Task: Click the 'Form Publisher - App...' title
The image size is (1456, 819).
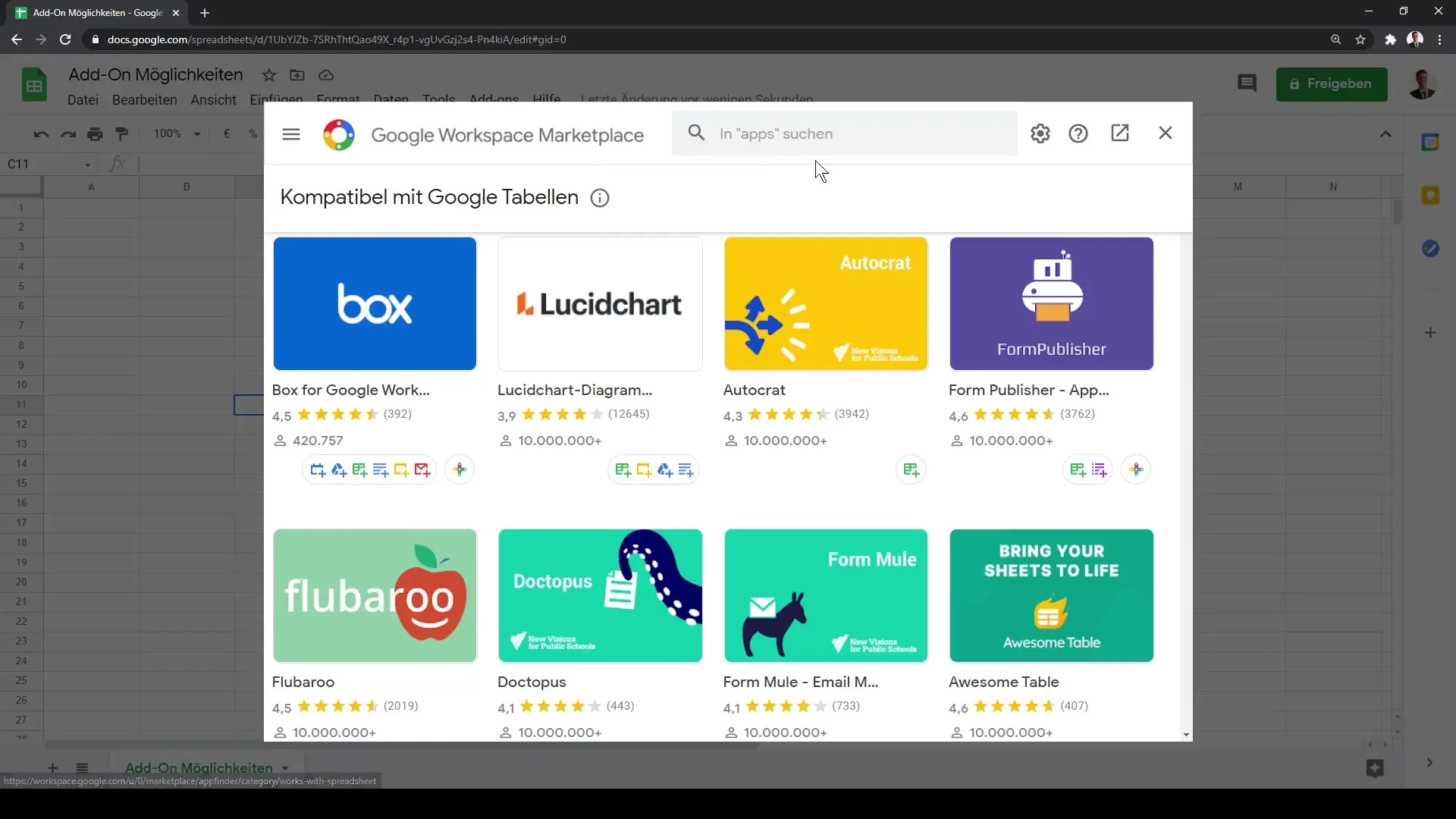Action: [1029, 390]
